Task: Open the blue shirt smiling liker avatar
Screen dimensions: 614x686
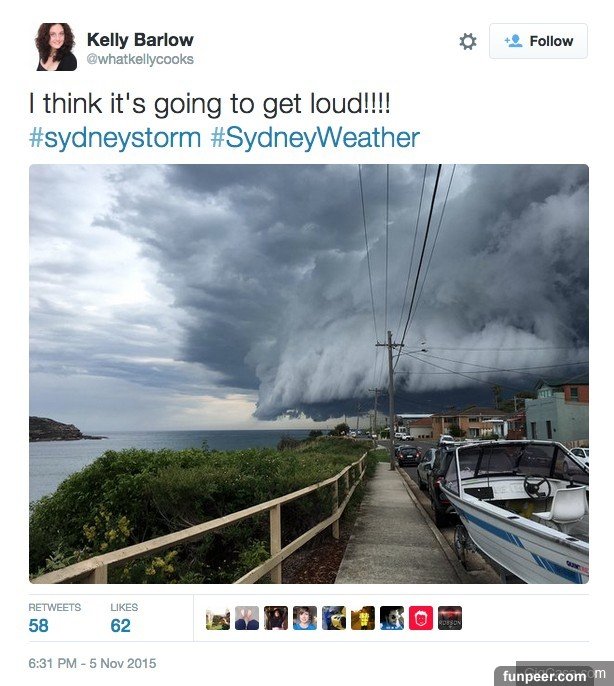Action: pyautogui.click(x=305, y=618)
